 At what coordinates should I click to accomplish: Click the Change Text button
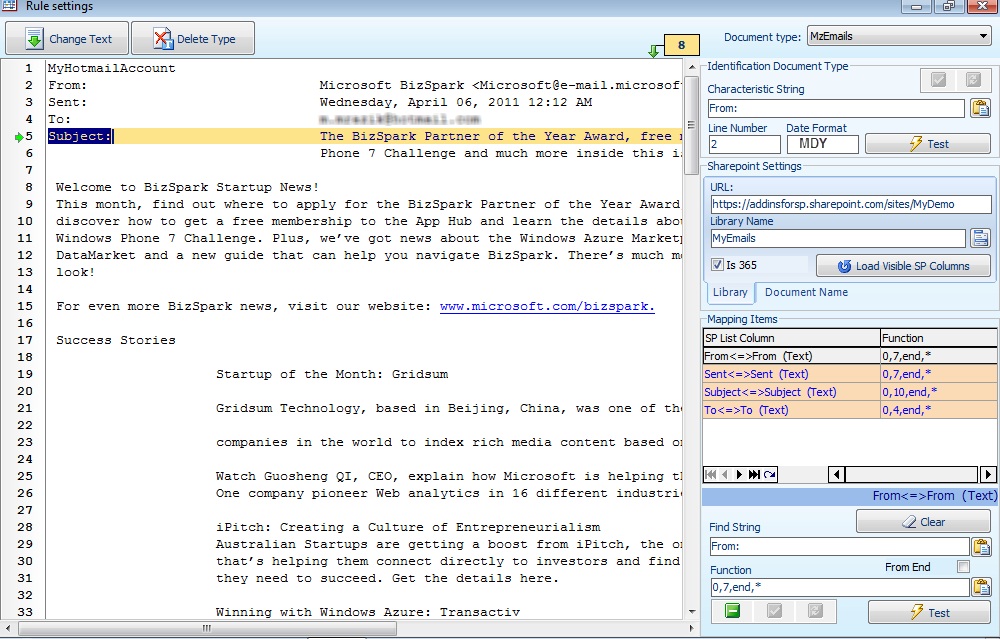coord(67,38)
